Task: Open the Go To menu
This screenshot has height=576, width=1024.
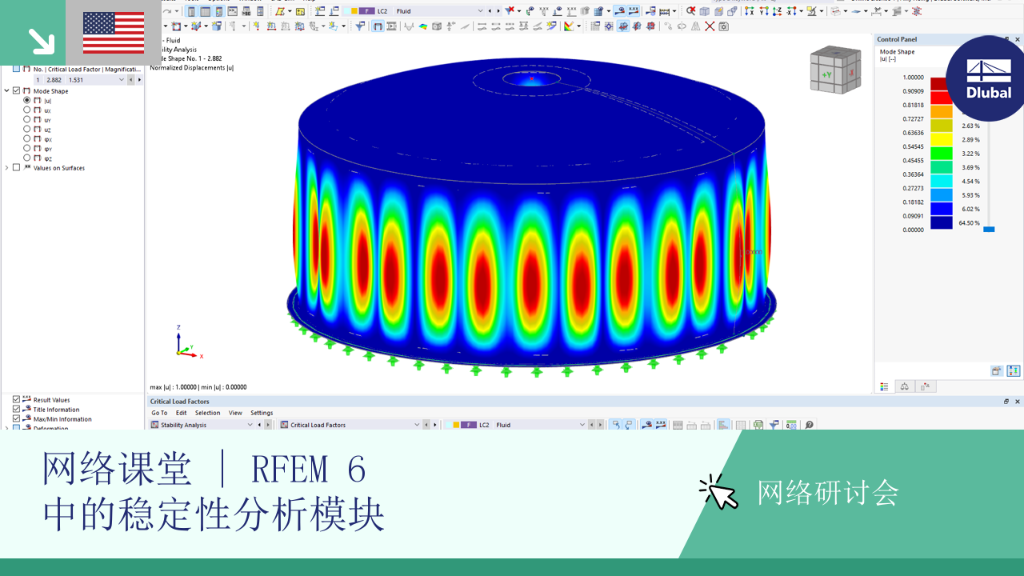Action: pyautogui.click(x=159, y=413)
